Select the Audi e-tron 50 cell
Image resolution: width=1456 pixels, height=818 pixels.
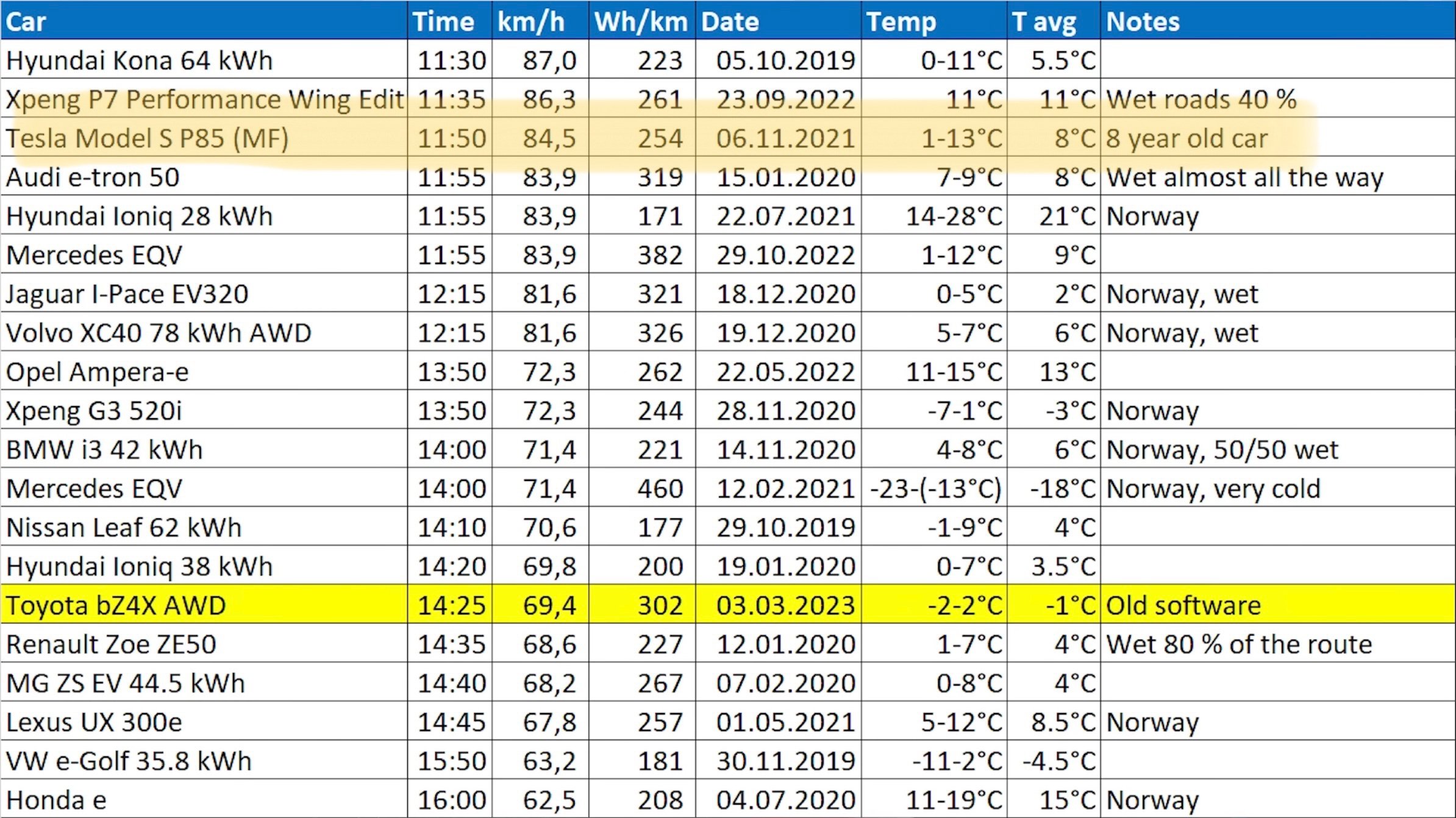(x=204, y=177)
